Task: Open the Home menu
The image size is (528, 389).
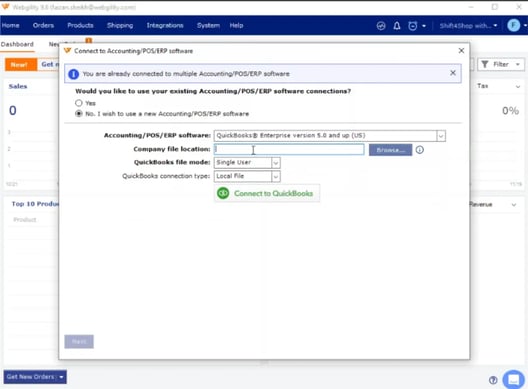Action: [10, 25]
